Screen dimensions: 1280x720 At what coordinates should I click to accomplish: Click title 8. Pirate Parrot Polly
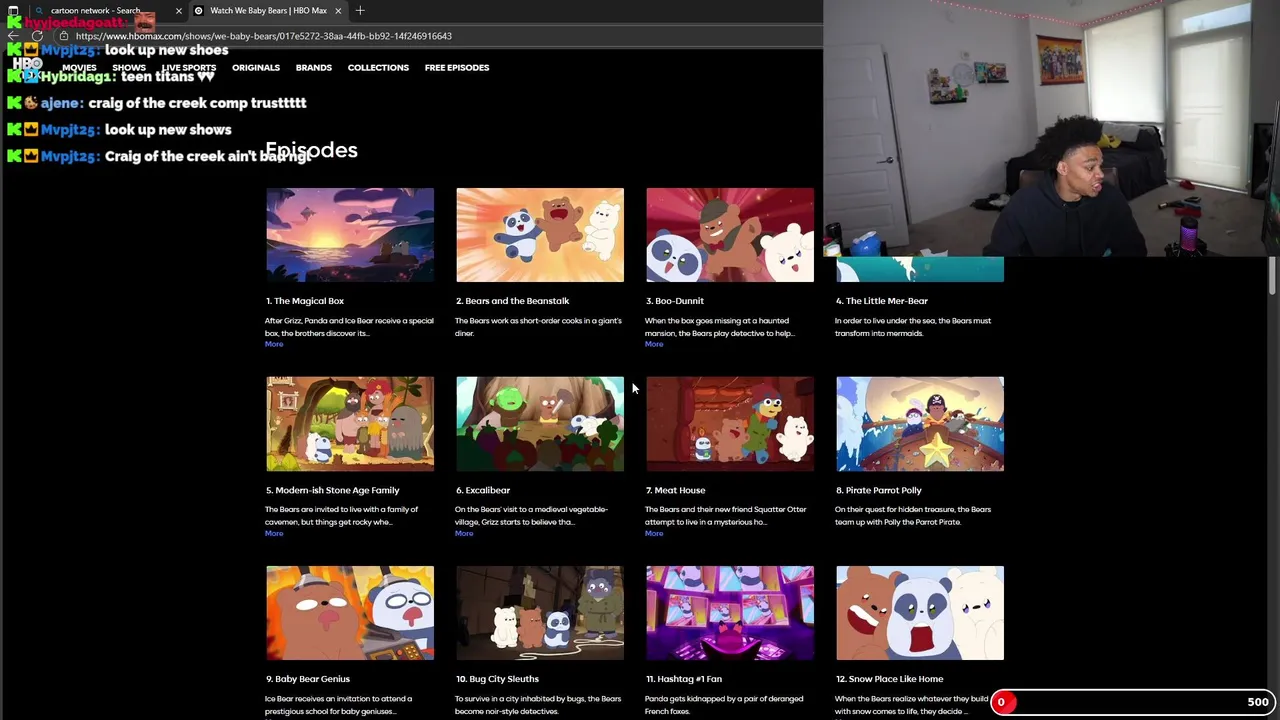[x=879, y=490]
